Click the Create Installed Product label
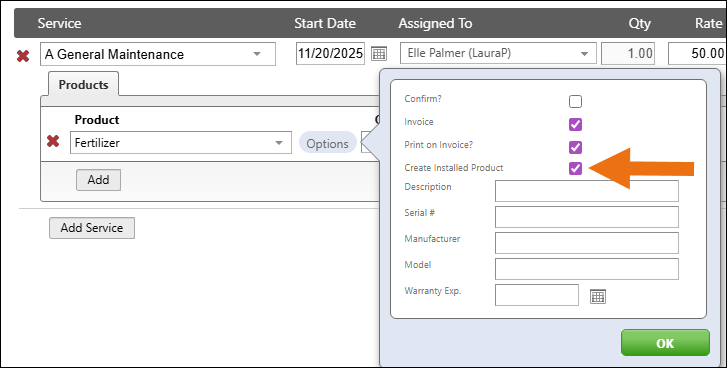727x368 pixels. pos(454,168)
